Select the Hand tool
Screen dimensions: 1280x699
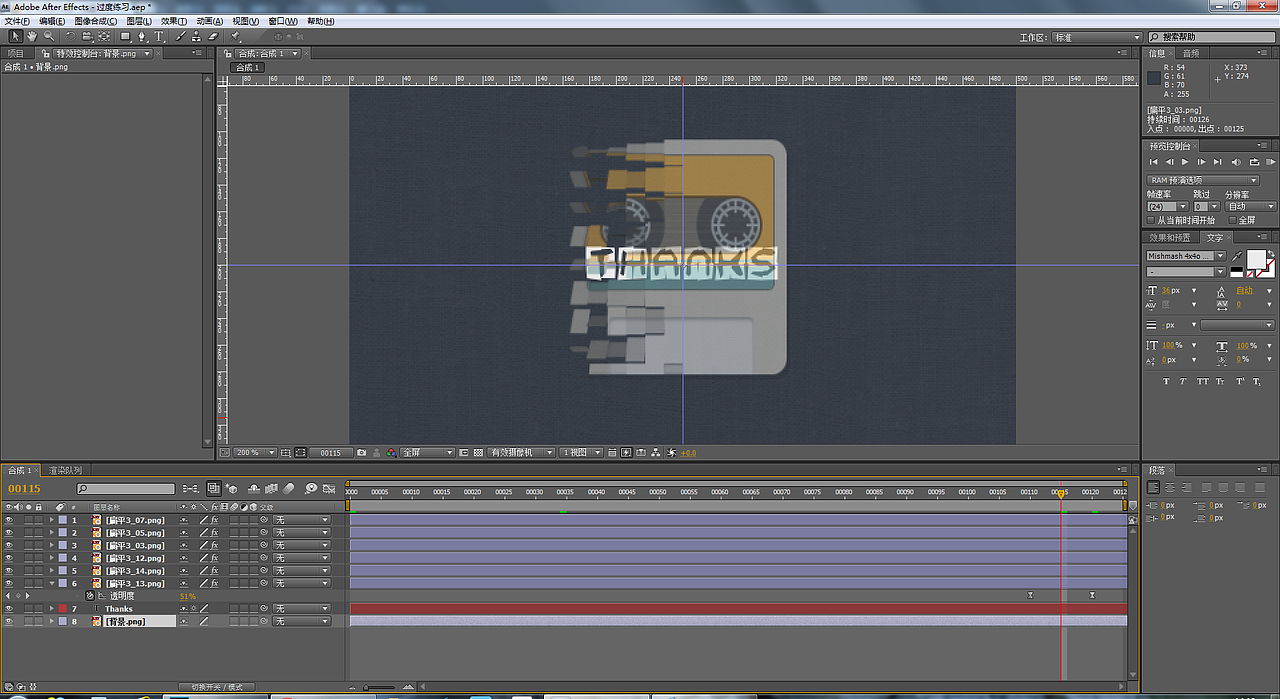pyautogui.click(x=32, y=36)
